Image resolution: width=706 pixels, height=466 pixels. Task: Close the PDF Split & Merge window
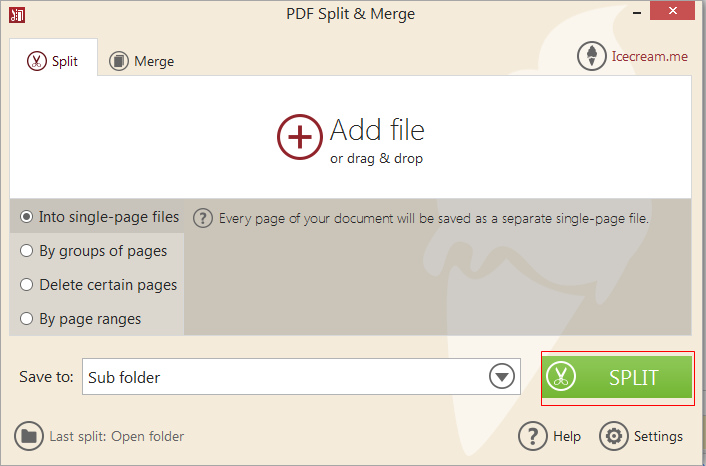673,11
